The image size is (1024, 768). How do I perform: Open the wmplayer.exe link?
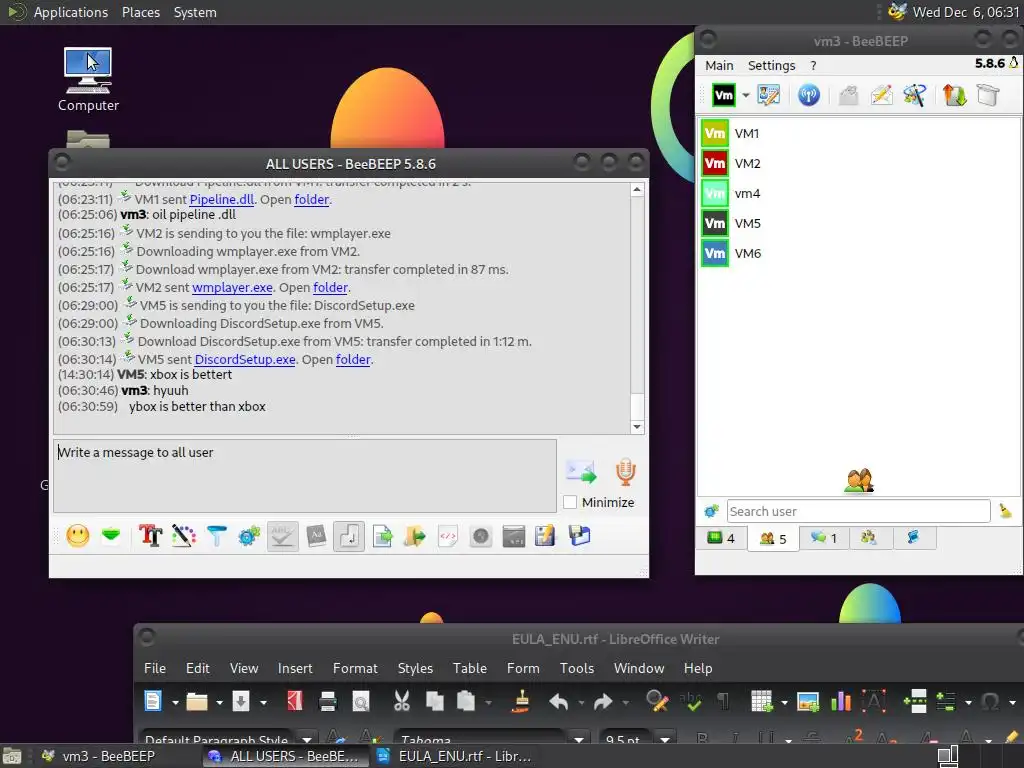pos(232,287)
